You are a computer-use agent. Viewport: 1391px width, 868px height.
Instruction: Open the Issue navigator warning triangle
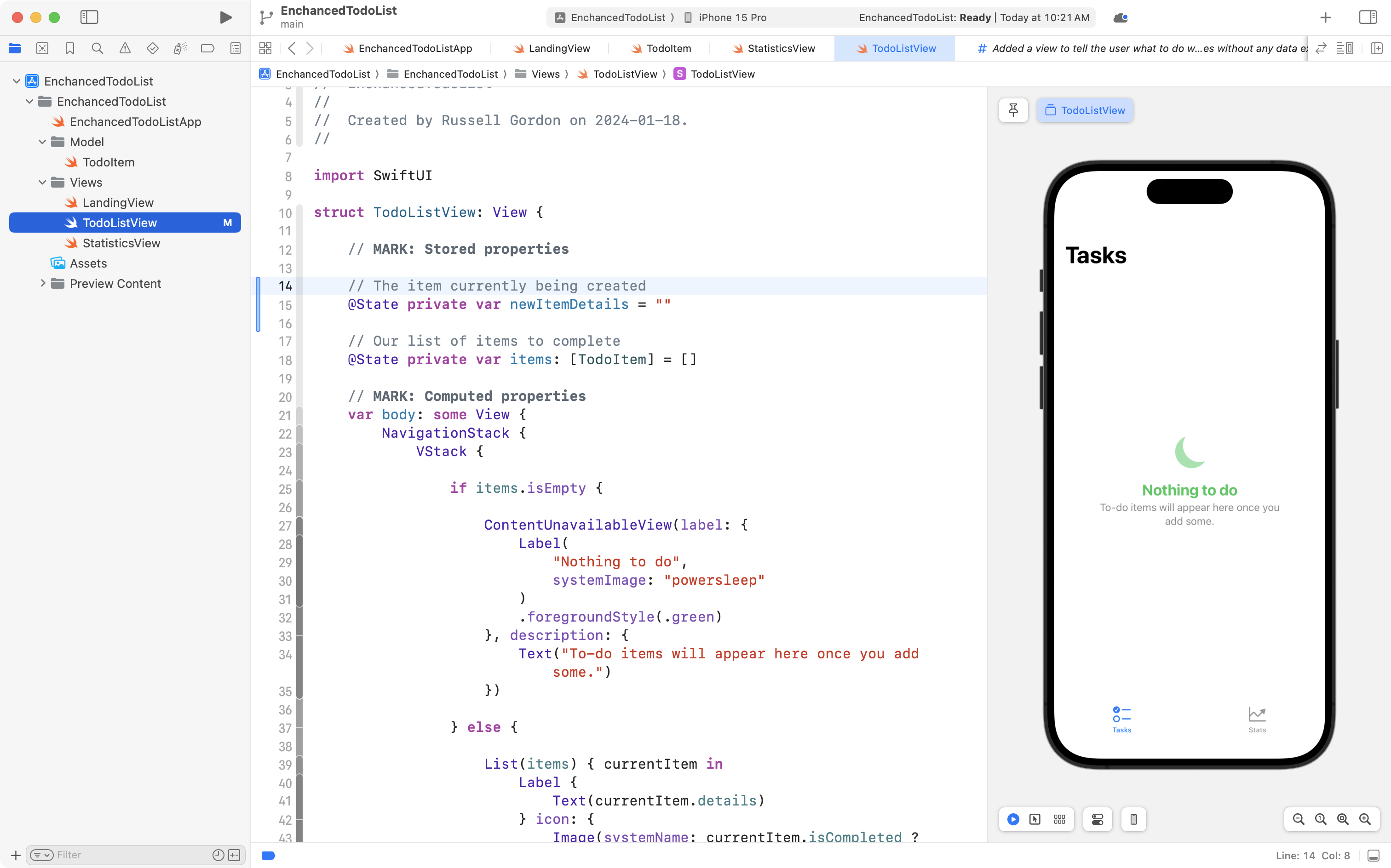125,48
